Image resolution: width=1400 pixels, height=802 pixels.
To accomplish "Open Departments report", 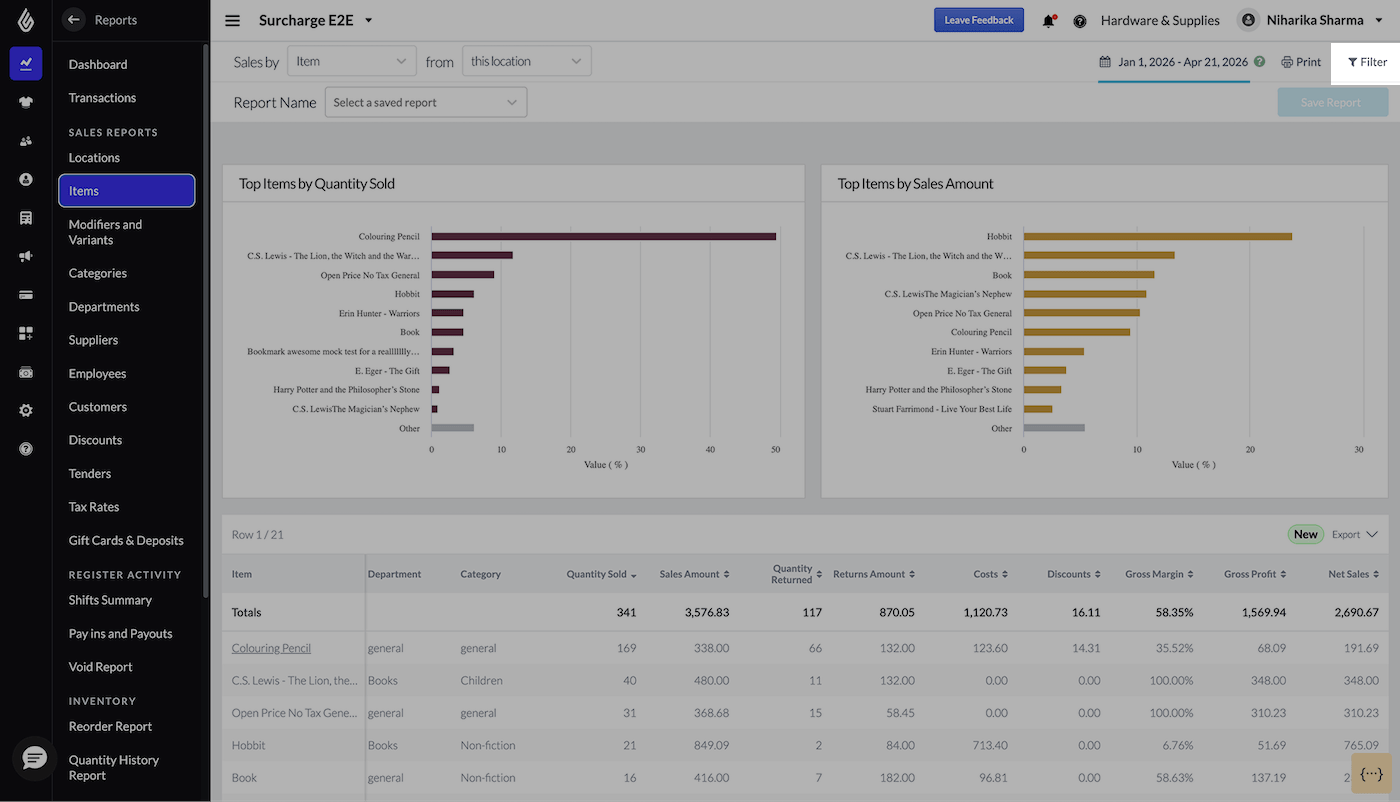I will pyautogui.click(x=104, y=307).
